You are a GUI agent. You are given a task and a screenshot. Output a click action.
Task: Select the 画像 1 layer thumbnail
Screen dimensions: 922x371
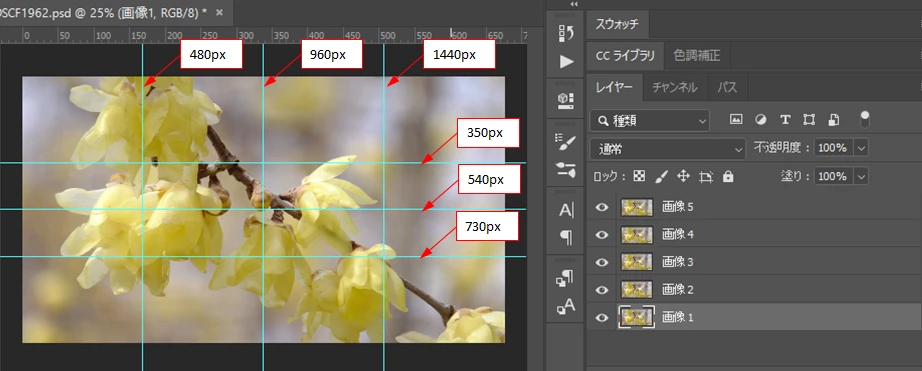(637, 317)
